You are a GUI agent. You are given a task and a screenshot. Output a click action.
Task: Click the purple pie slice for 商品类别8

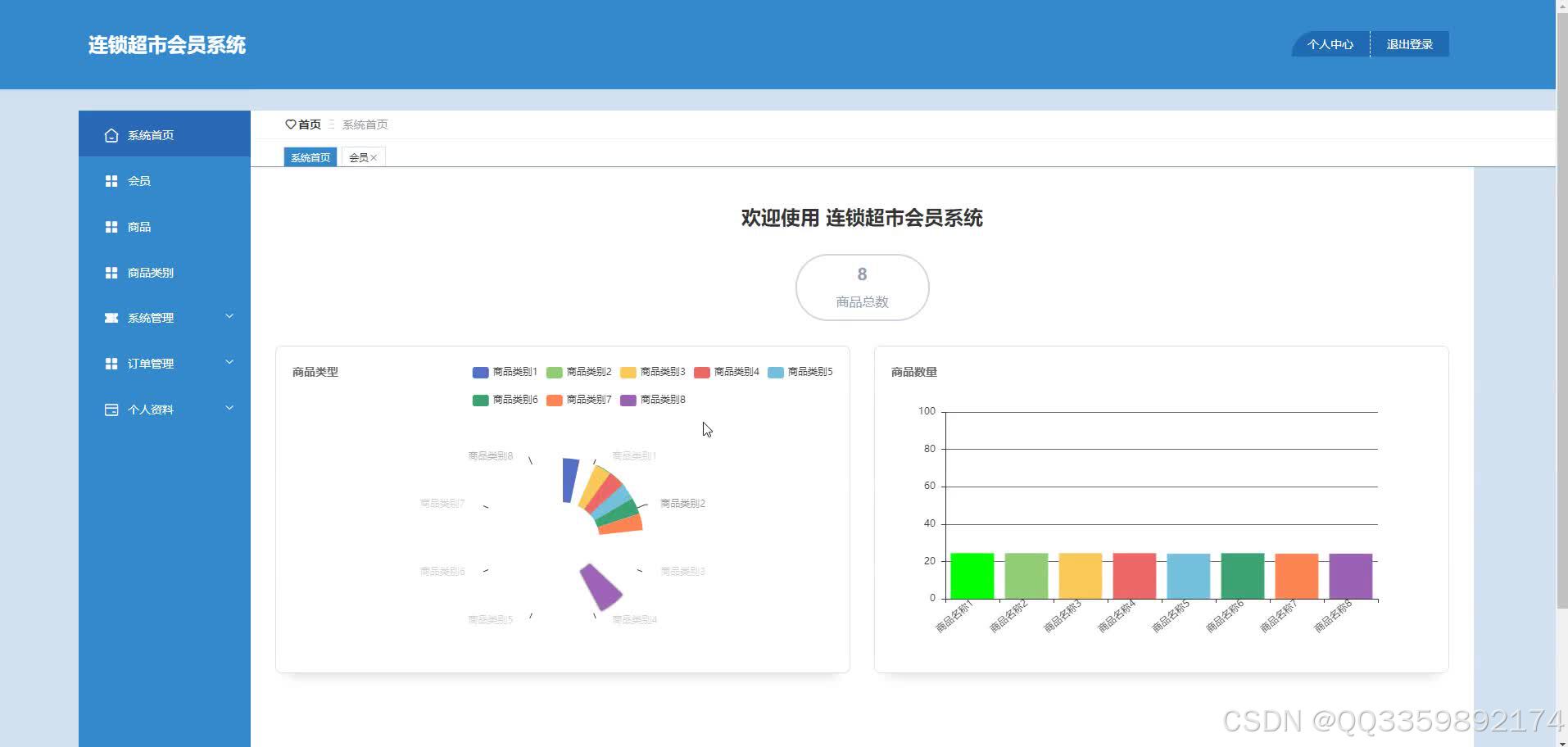601,586
